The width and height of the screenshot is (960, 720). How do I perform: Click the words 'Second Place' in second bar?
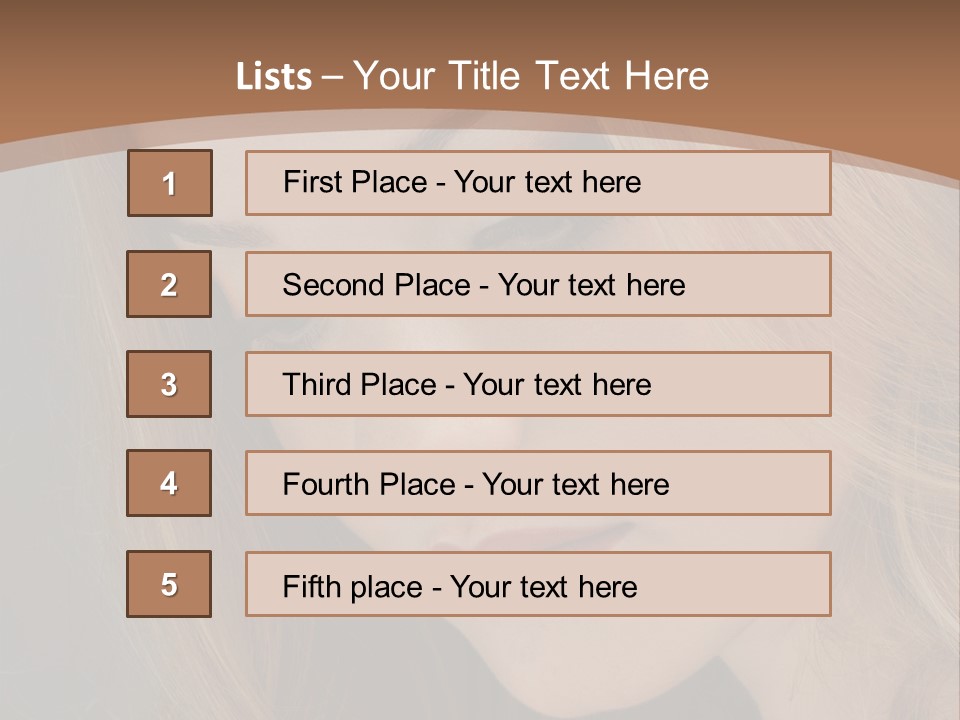click(375, 285)
